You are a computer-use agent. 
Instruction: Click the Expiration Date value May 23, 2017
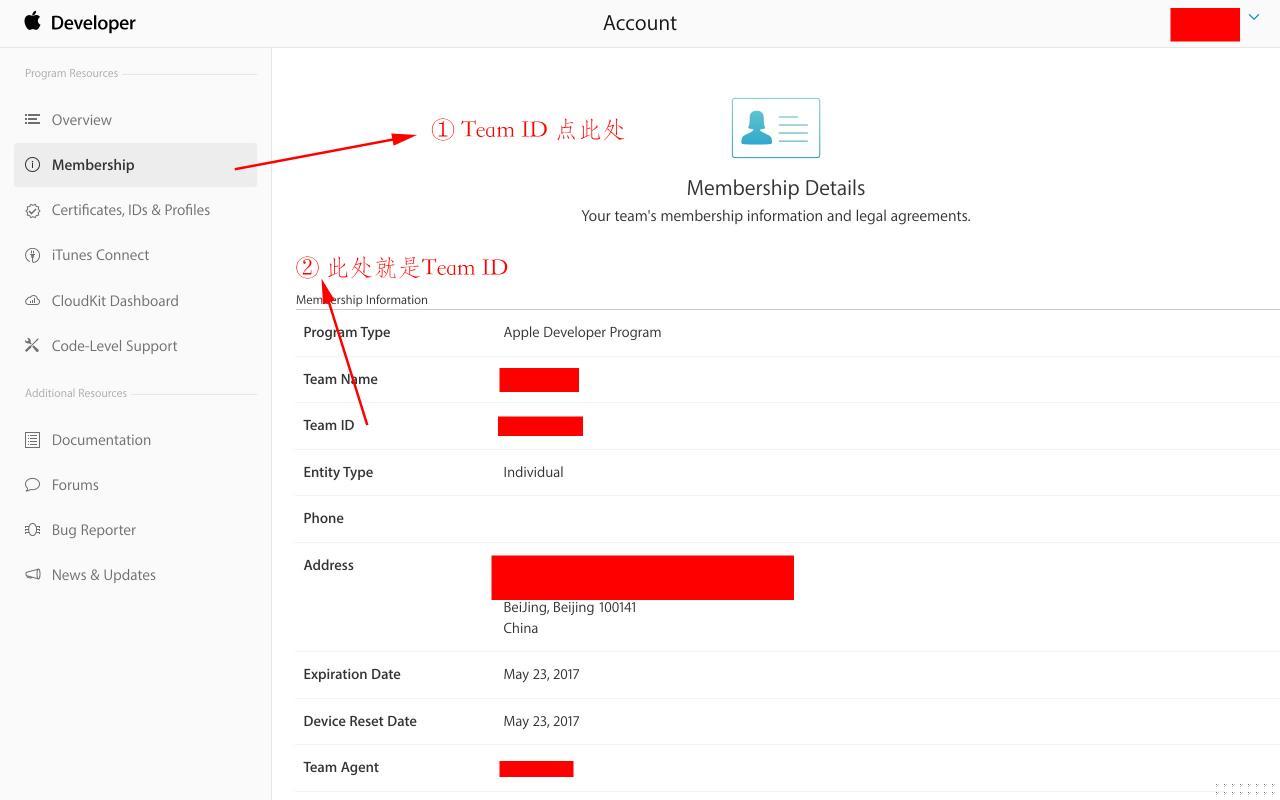pos(541,674)
